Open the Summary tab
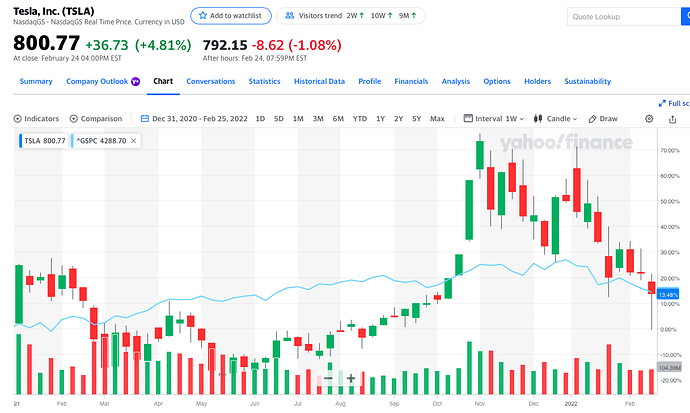690x413 pixels. click(36, 81)
